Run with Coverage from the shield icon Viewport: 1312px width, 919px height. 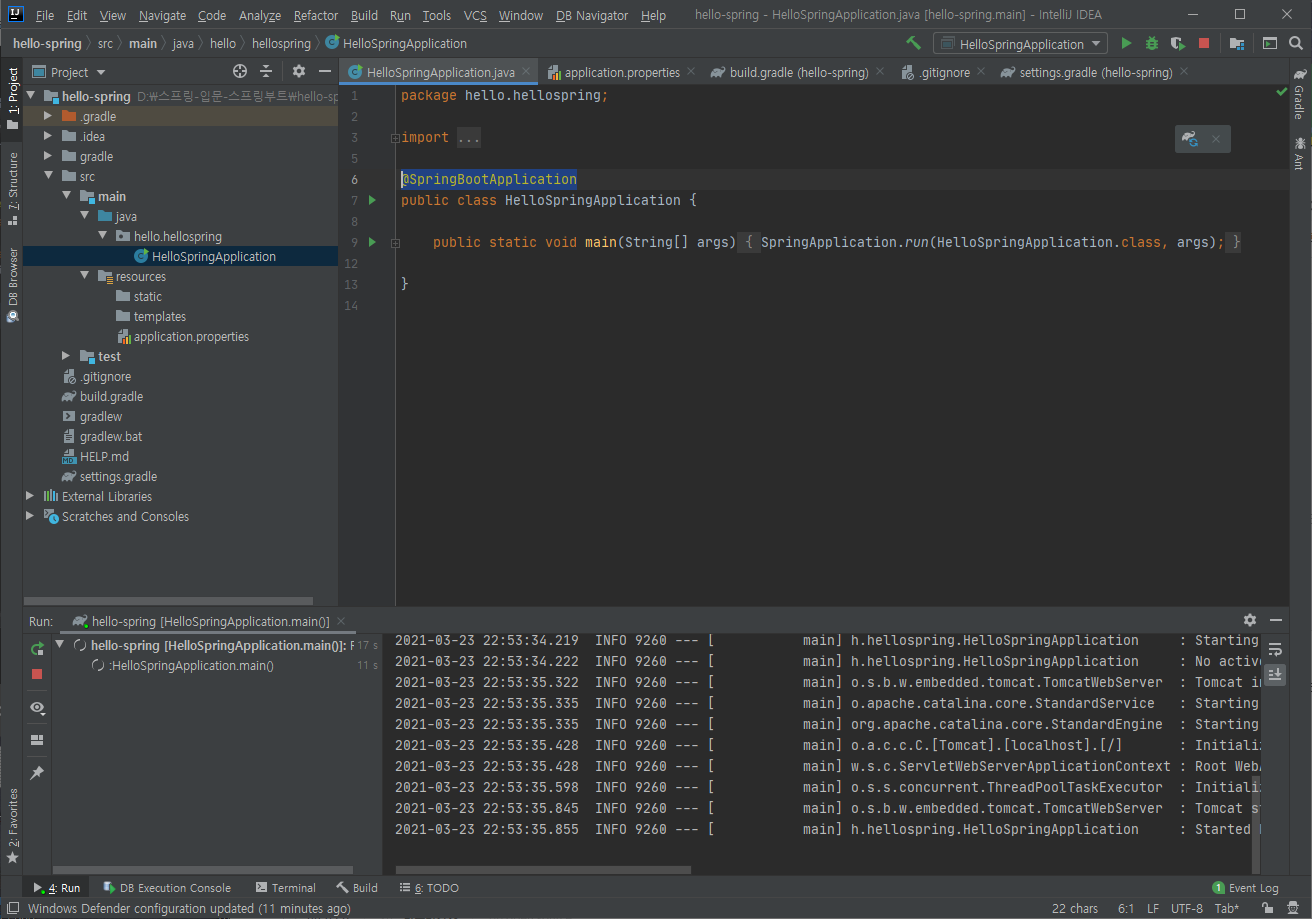1178,43
